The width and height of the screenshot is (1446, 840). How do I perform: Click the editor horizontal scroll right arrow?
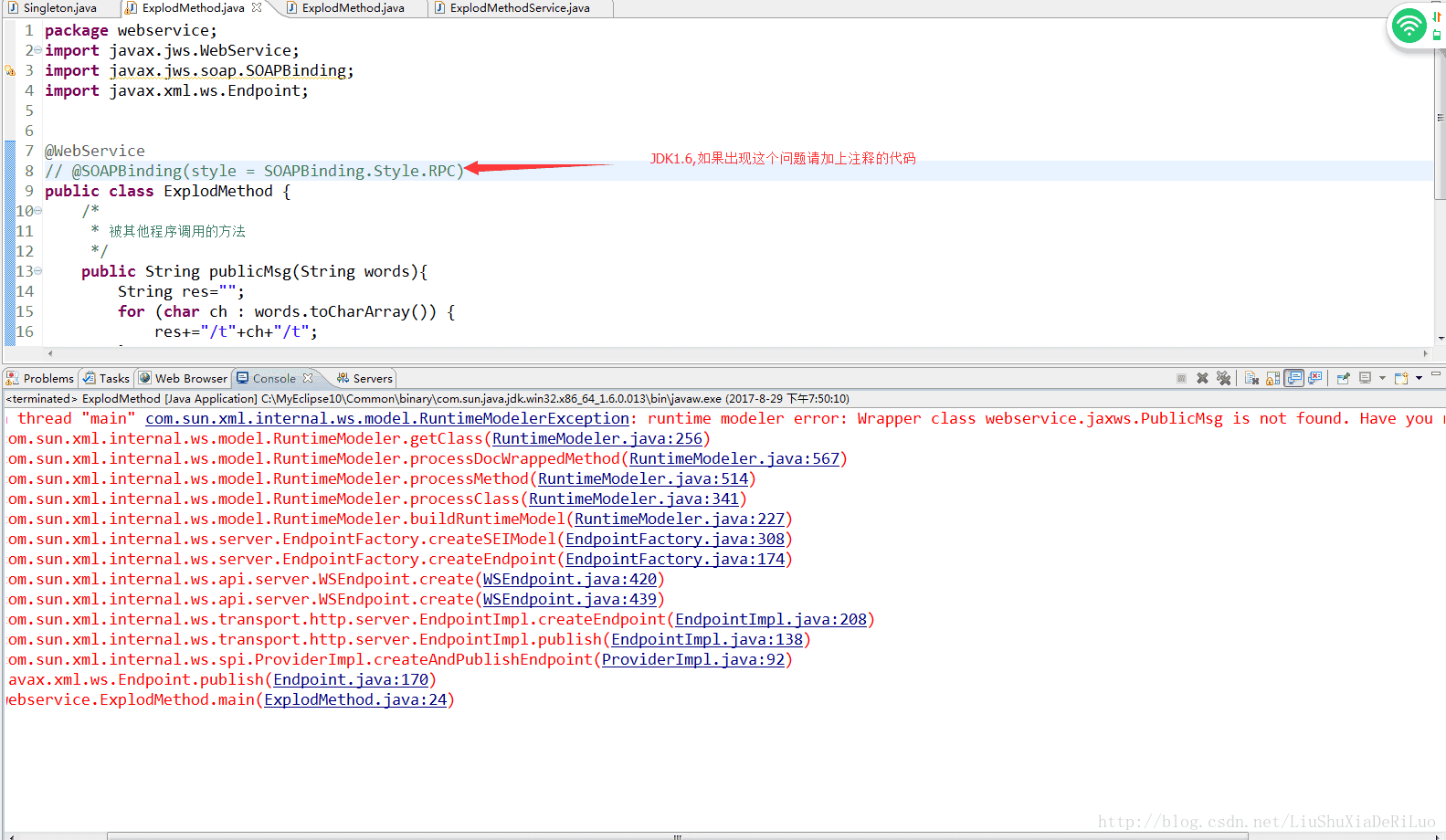point(1425,353)
